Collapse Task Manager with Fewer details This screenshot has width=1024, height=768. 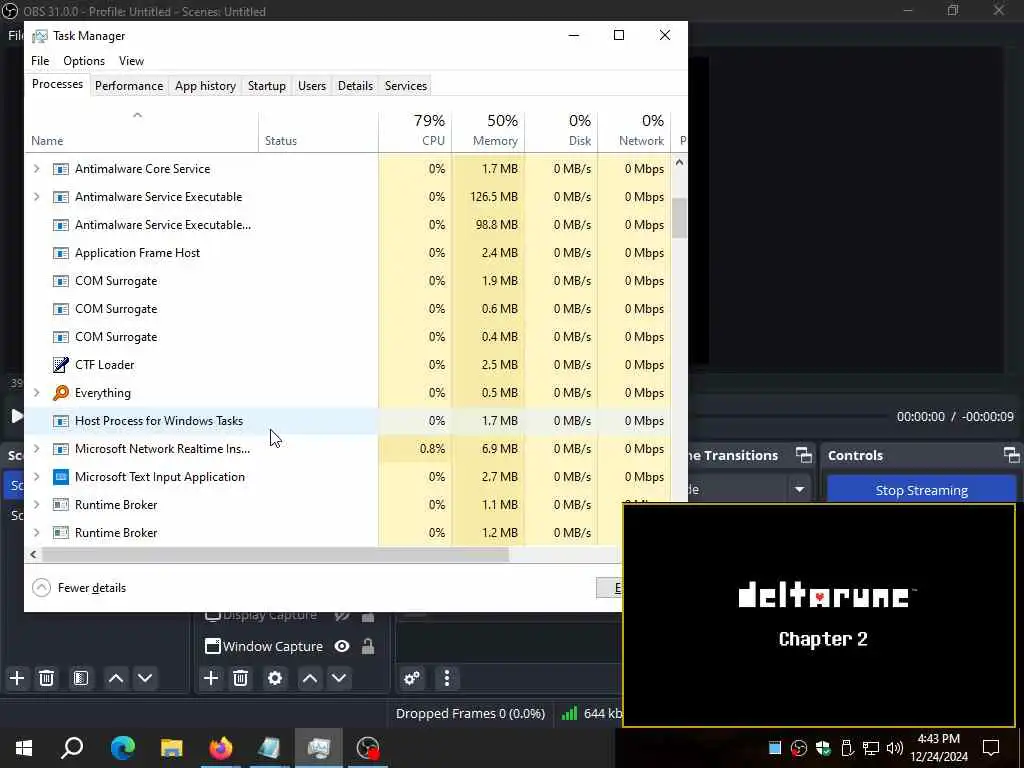point(79,588)
